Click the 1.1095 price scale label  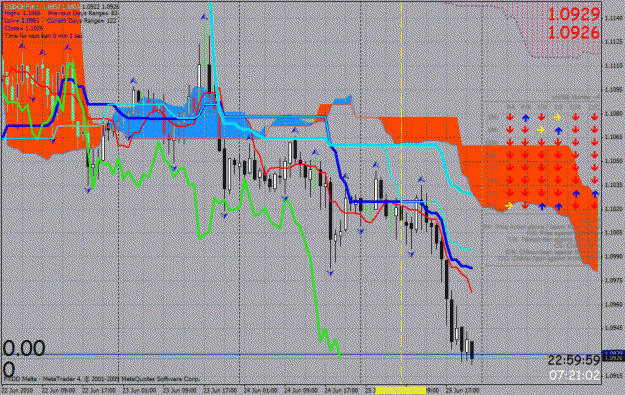coord(614,89)
